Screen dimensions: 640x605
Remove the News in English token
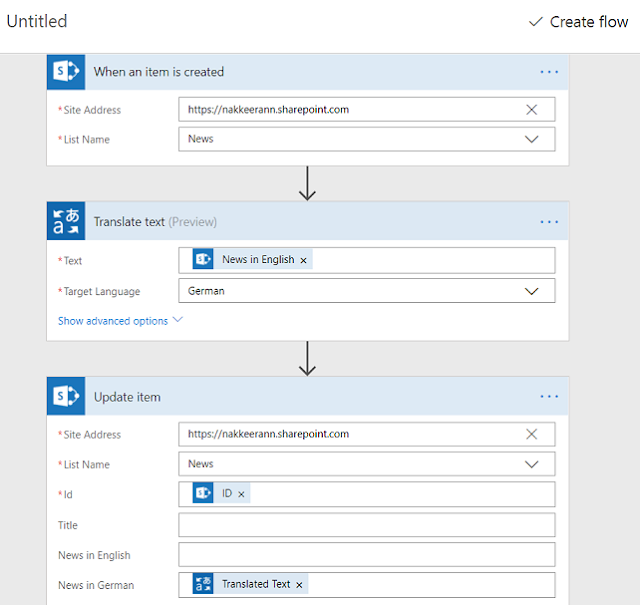304,260
